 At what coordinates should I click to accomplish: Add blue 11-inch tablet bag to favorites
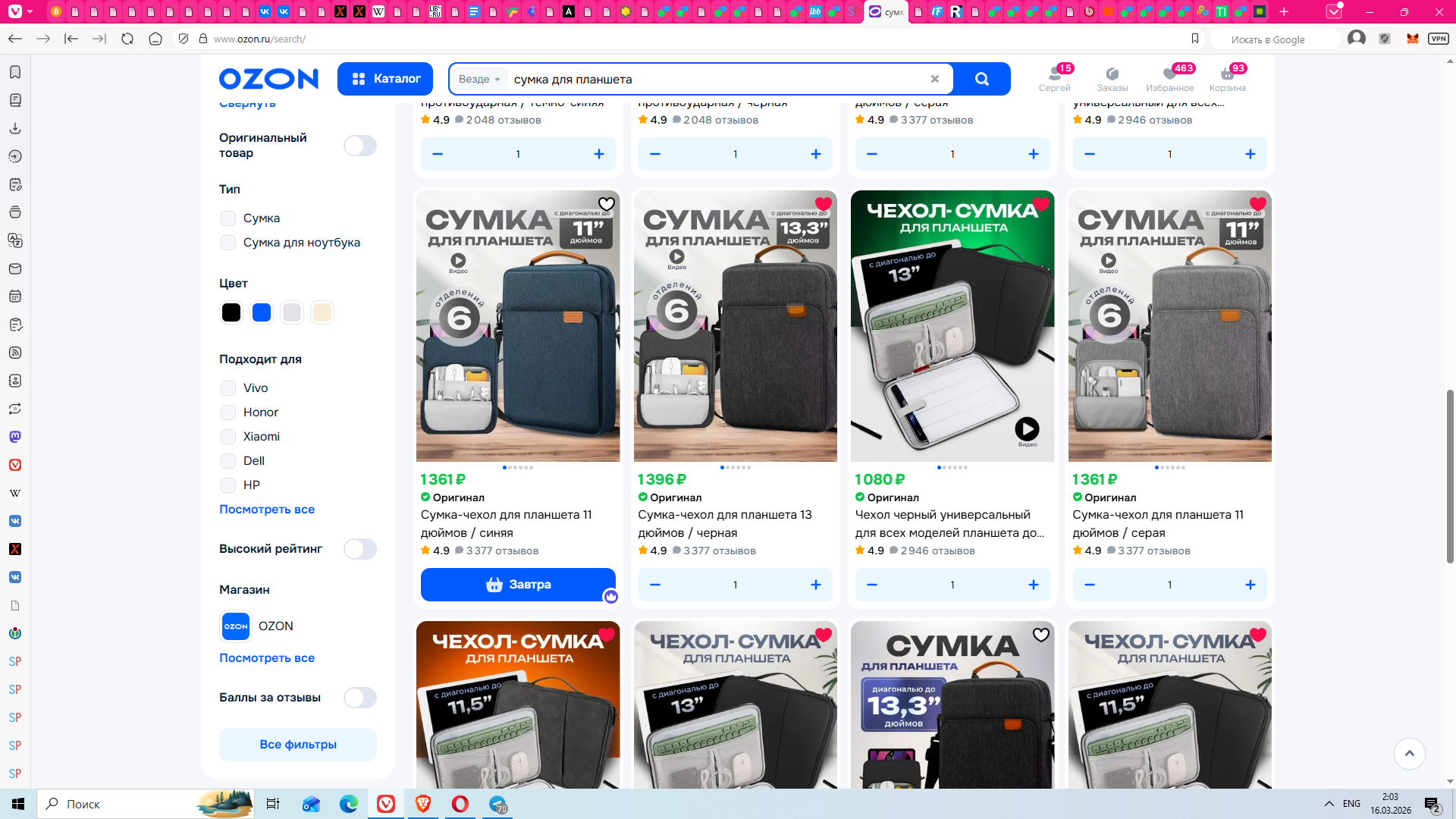coord(606,204)
